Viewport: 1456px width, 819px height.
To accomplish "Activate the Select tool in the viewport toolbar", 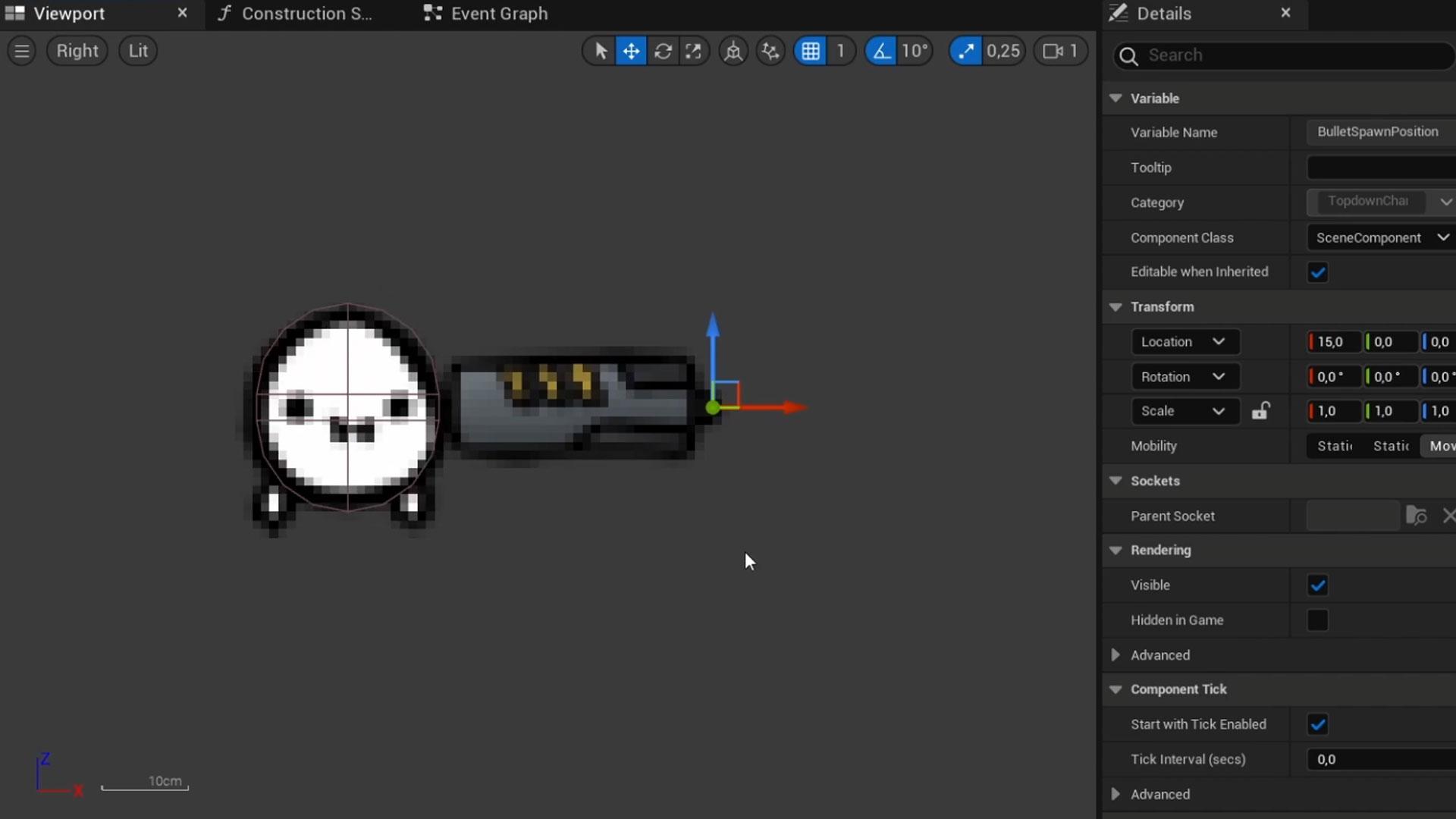I will [600, 51].
